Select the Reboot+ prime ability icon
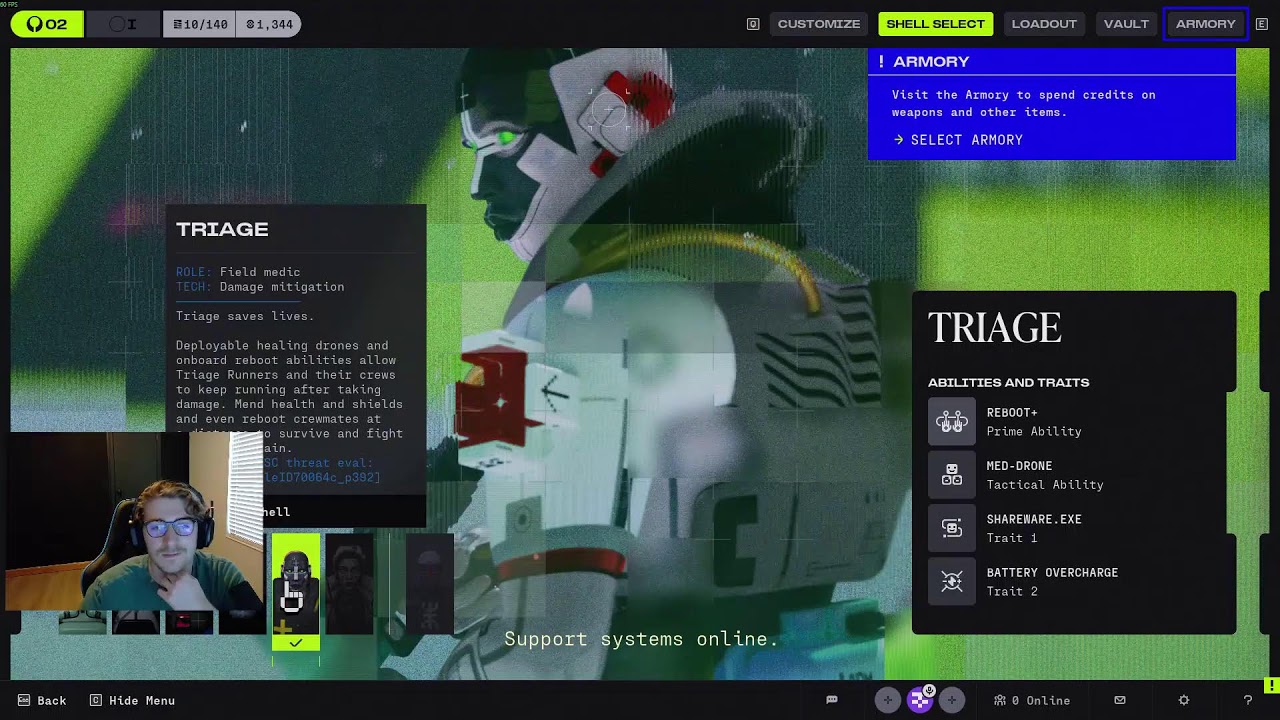This screenshot has width=1280, height=720. 951,422
